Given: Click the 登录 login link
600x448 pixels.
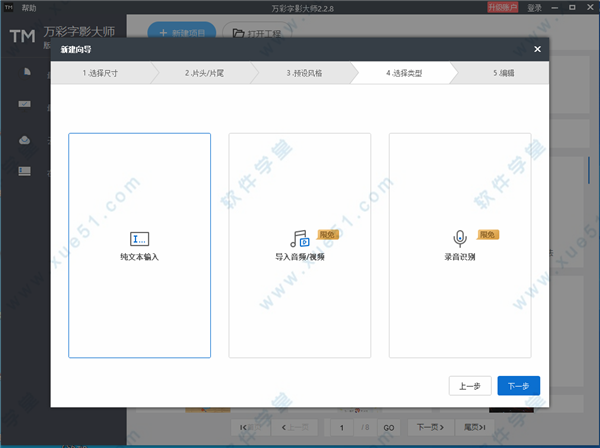Looking at the screenshot, I should pos(534,7).
